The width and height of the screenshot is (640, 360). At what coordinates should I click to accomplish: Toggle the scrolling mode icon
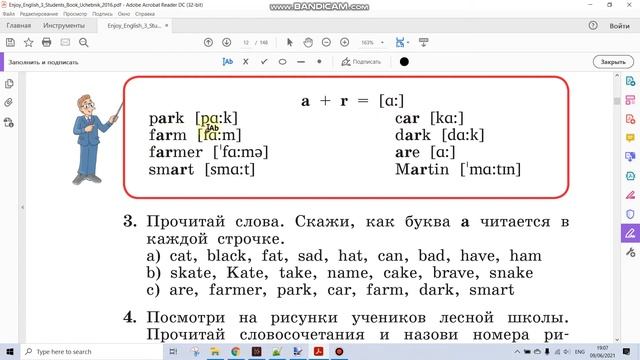(424, 42)
